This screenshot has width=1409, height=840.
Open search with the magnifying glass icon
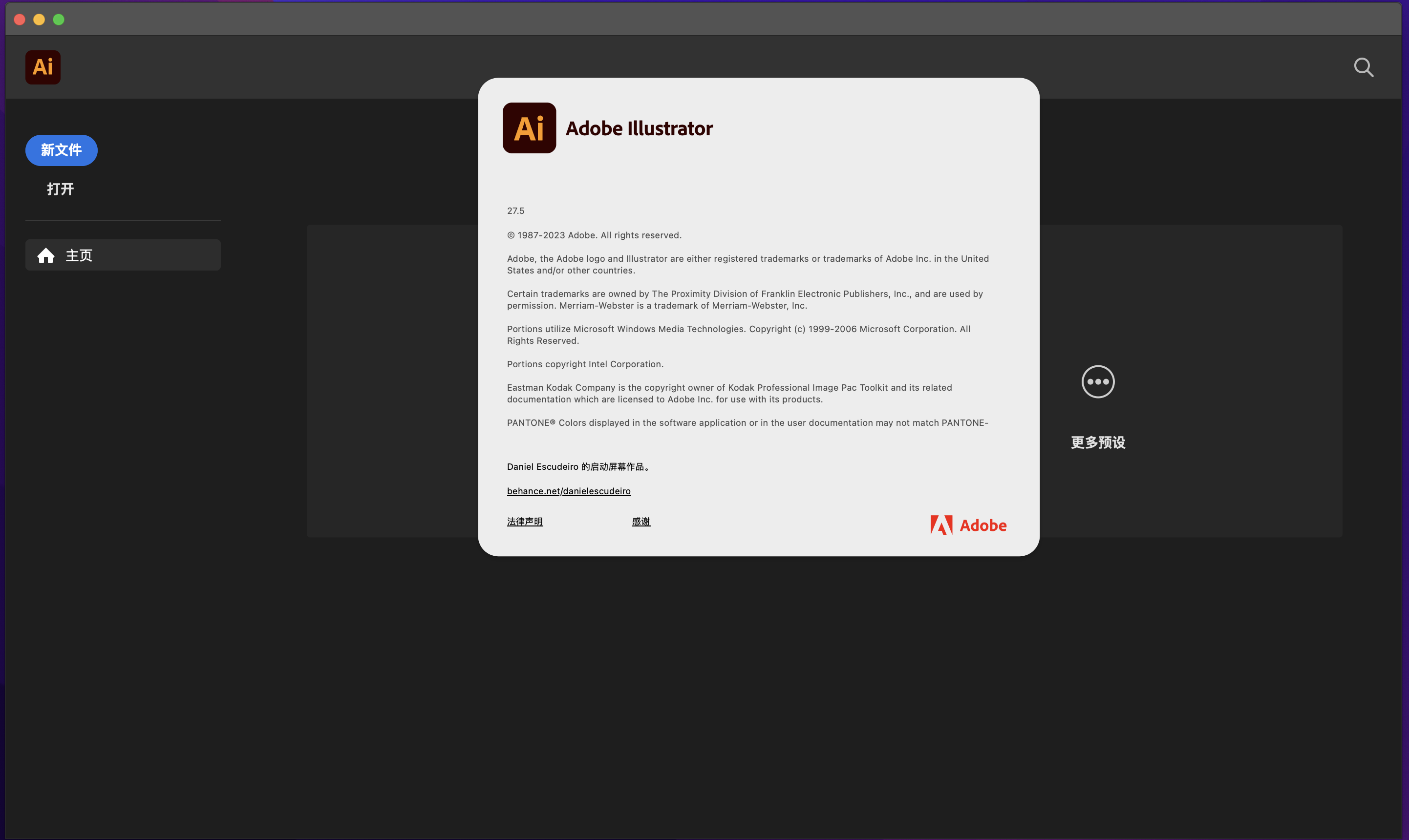pos(1363,67)
